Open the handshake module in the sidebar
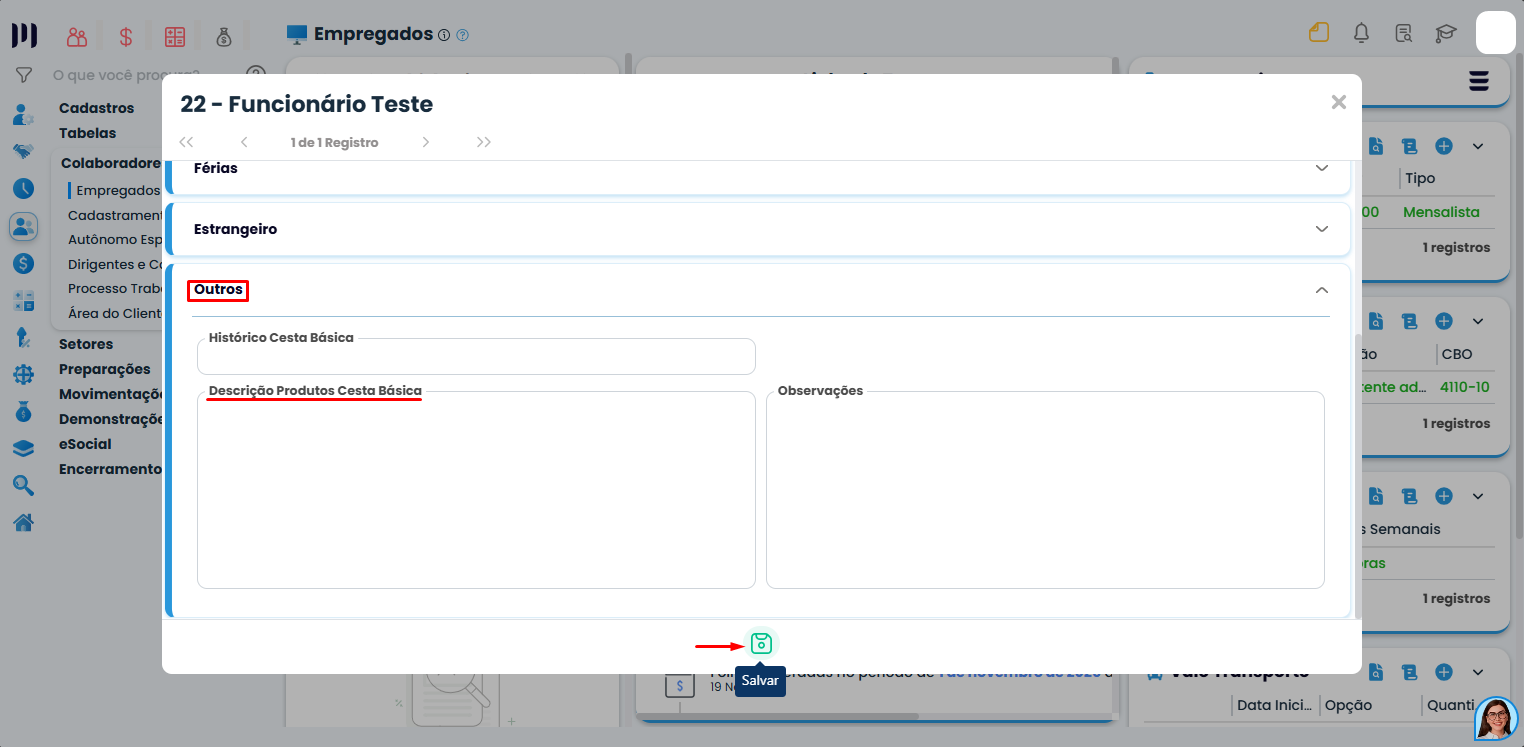The width and height of the screenshot is (1524, 747). 23,151
